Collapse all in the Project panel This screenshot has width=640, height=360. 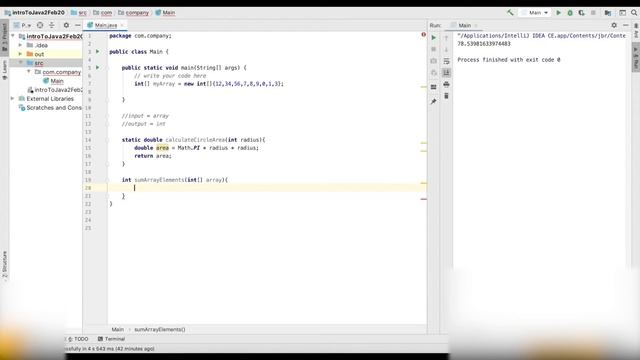click(51, 25)
